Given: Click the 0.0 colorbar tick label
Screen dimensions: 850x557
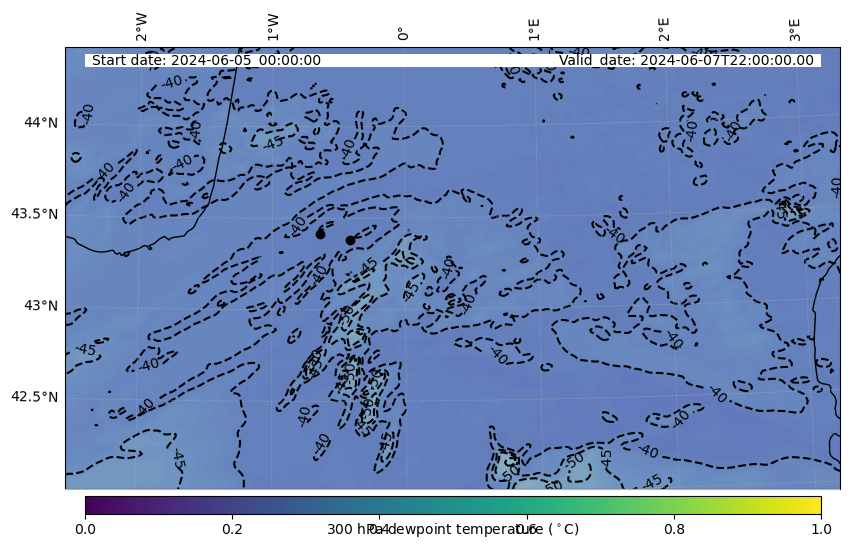Looking at the screenshot, I should coord(85,528).
